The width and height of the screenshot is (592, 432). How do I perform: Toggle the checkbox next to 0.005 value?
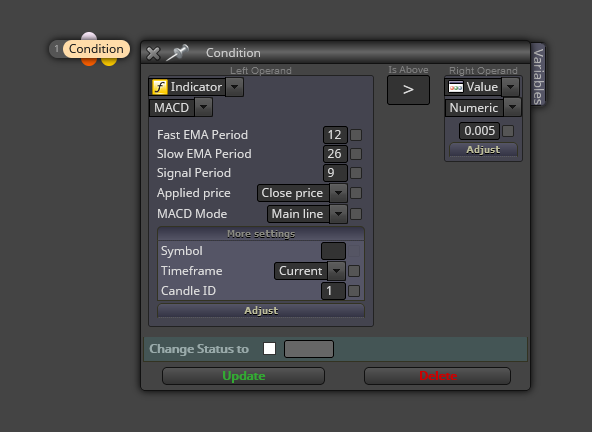click(508, 131)
